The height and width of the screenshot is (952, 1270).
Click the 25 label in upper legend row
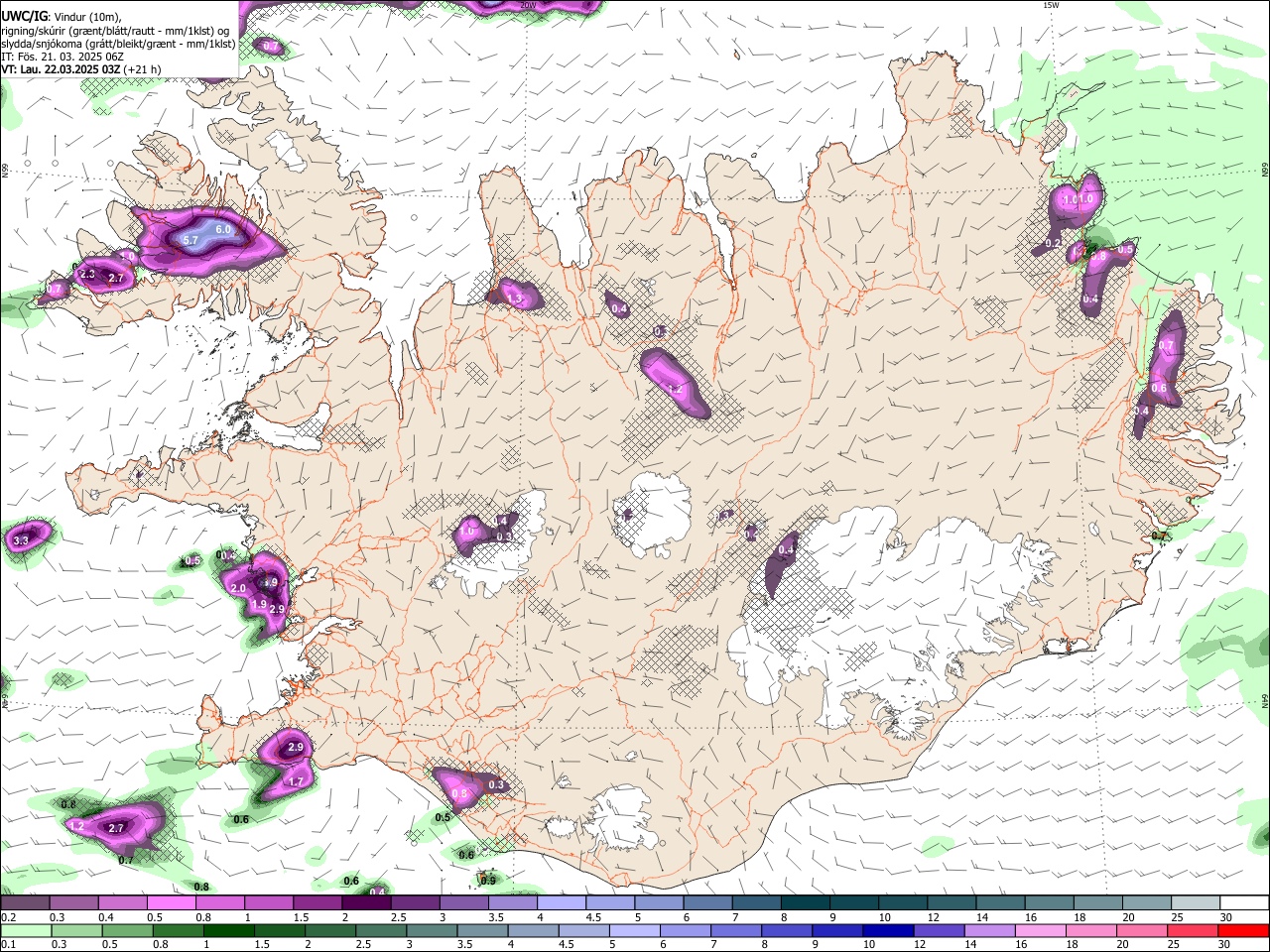point(1178,917)
